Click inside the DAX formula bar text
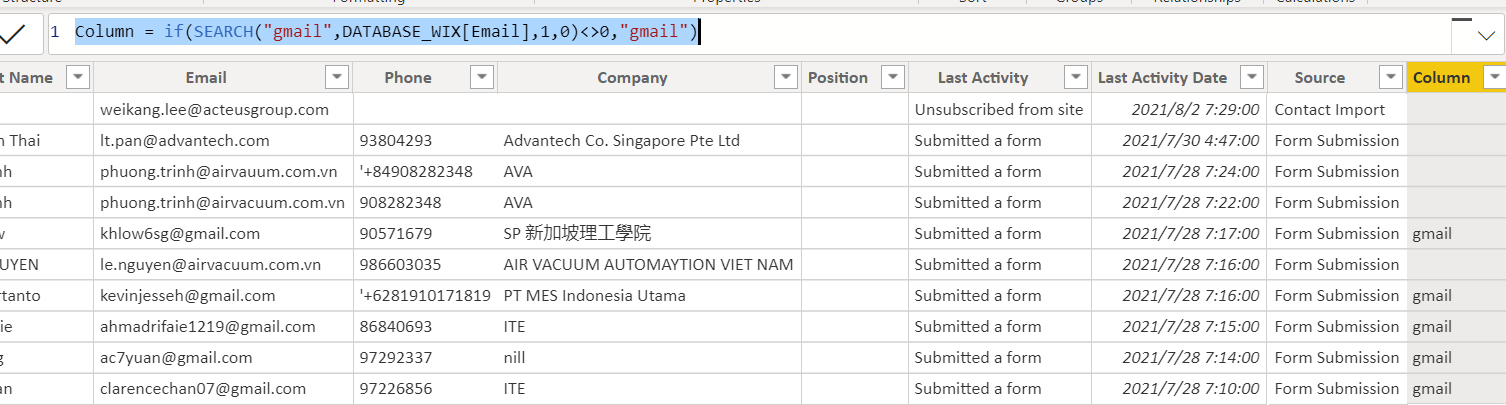The width and height of the screenshot is (1506, 405). click(387, 33)
